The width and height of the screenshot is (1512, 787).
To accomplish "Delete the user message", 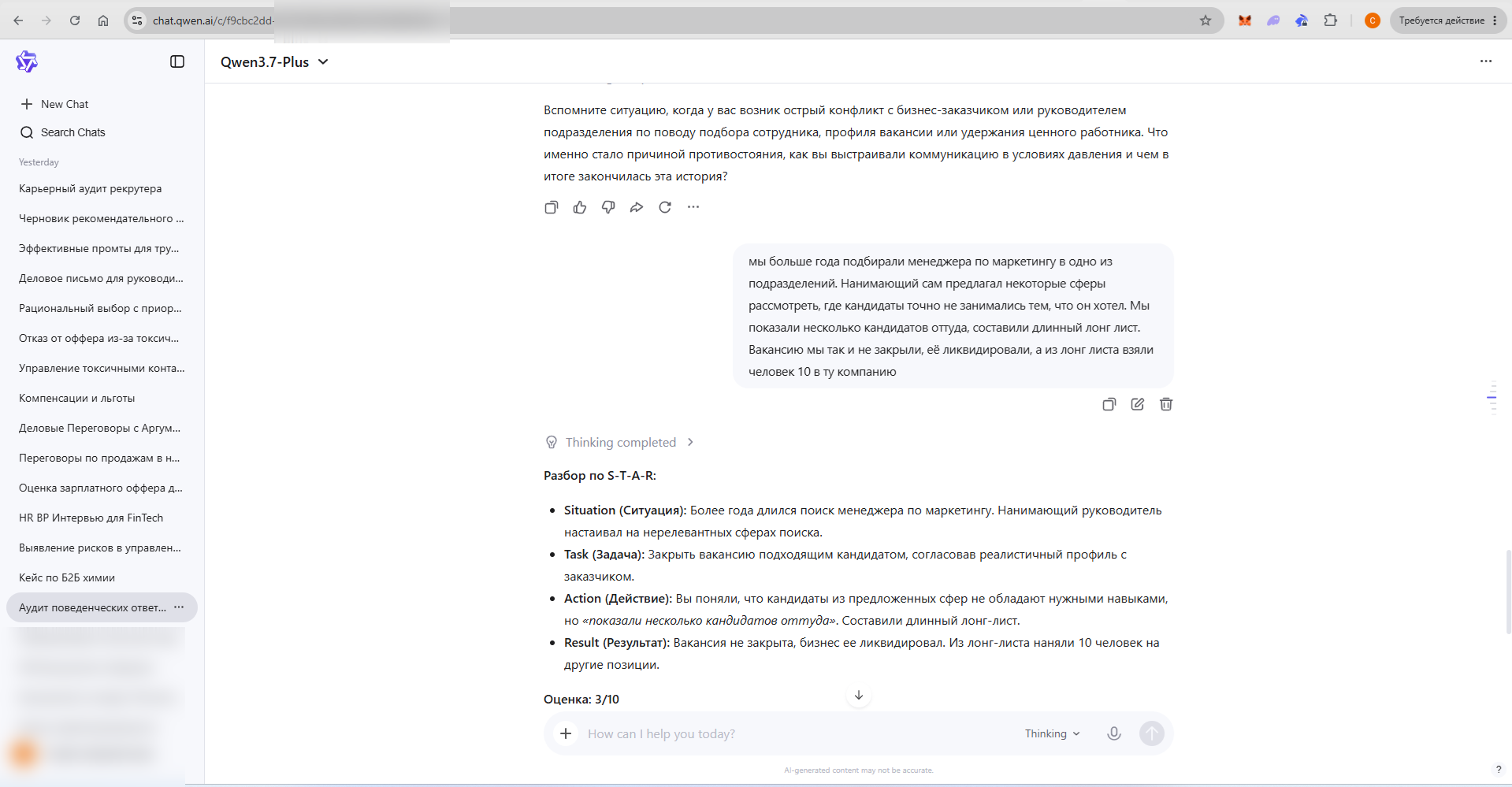I will [1166, 404].
